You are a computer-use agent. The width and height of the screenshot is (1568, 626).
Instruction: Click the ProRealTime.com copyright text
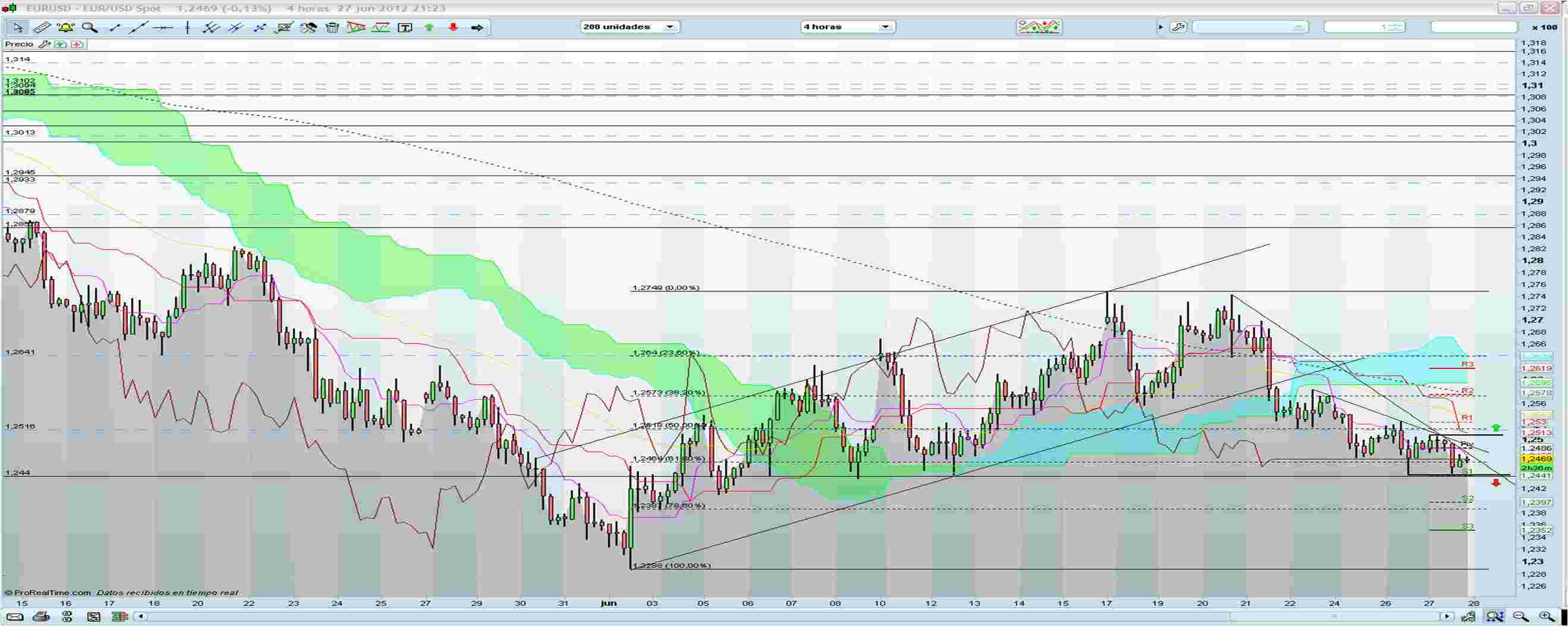click(x=48, y=593)
